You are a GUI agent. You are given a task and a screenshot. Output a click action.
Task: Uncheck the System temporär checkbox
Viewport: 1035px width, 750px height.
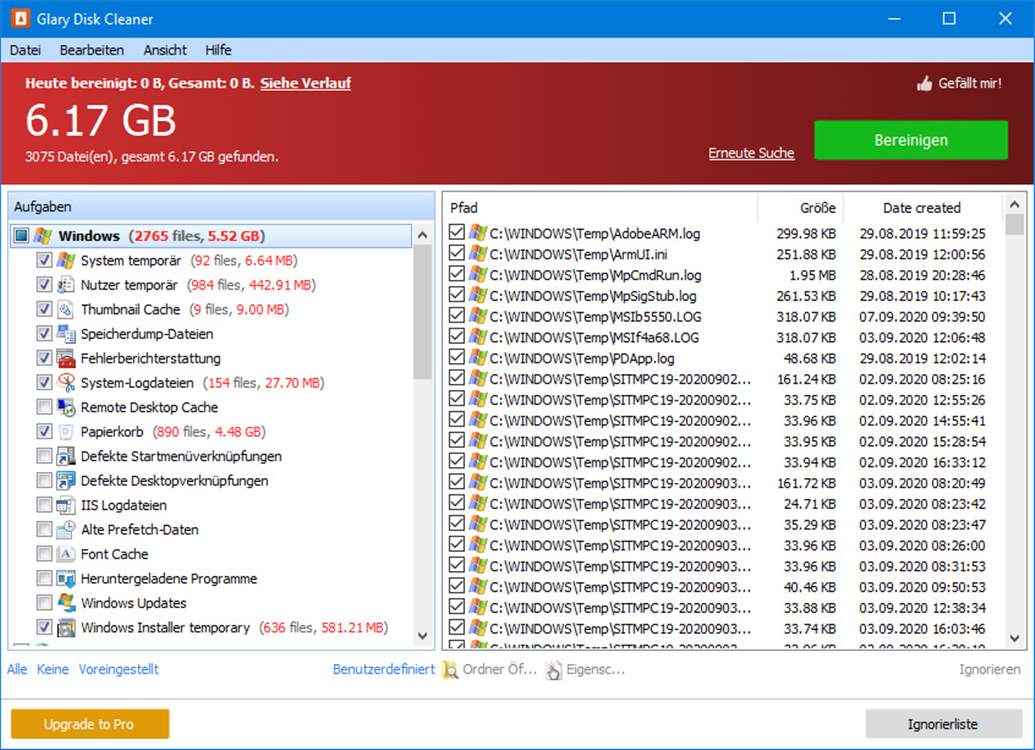point(44,260)
